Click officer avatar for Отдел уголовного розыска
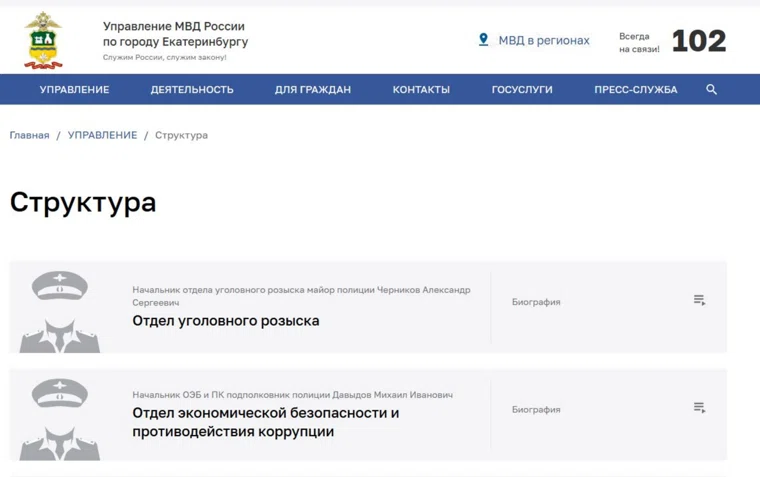 tap(60, 310)
